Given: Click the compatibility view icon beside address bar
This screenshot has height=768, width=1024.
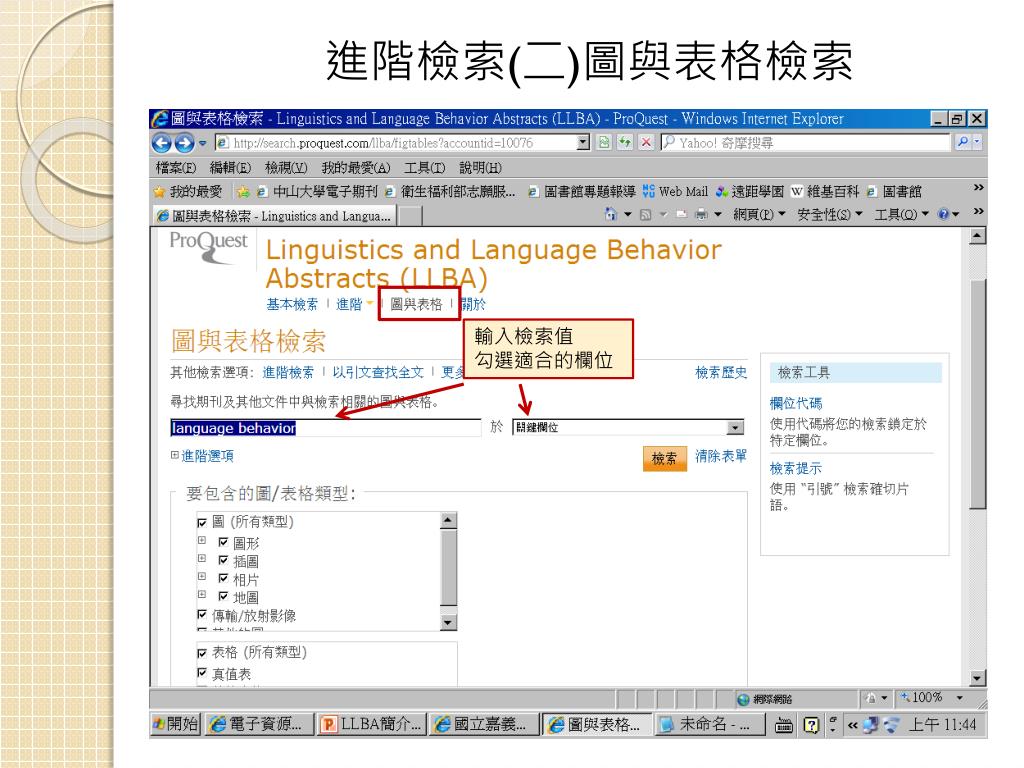Looking at the screenshot, I should coord(605,142).
